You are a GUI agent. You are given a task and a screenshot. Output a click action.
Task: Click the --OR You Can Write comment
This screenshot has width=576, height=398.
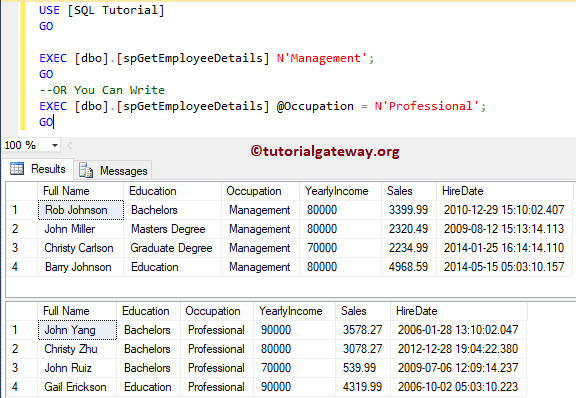[x=102, y=90]
